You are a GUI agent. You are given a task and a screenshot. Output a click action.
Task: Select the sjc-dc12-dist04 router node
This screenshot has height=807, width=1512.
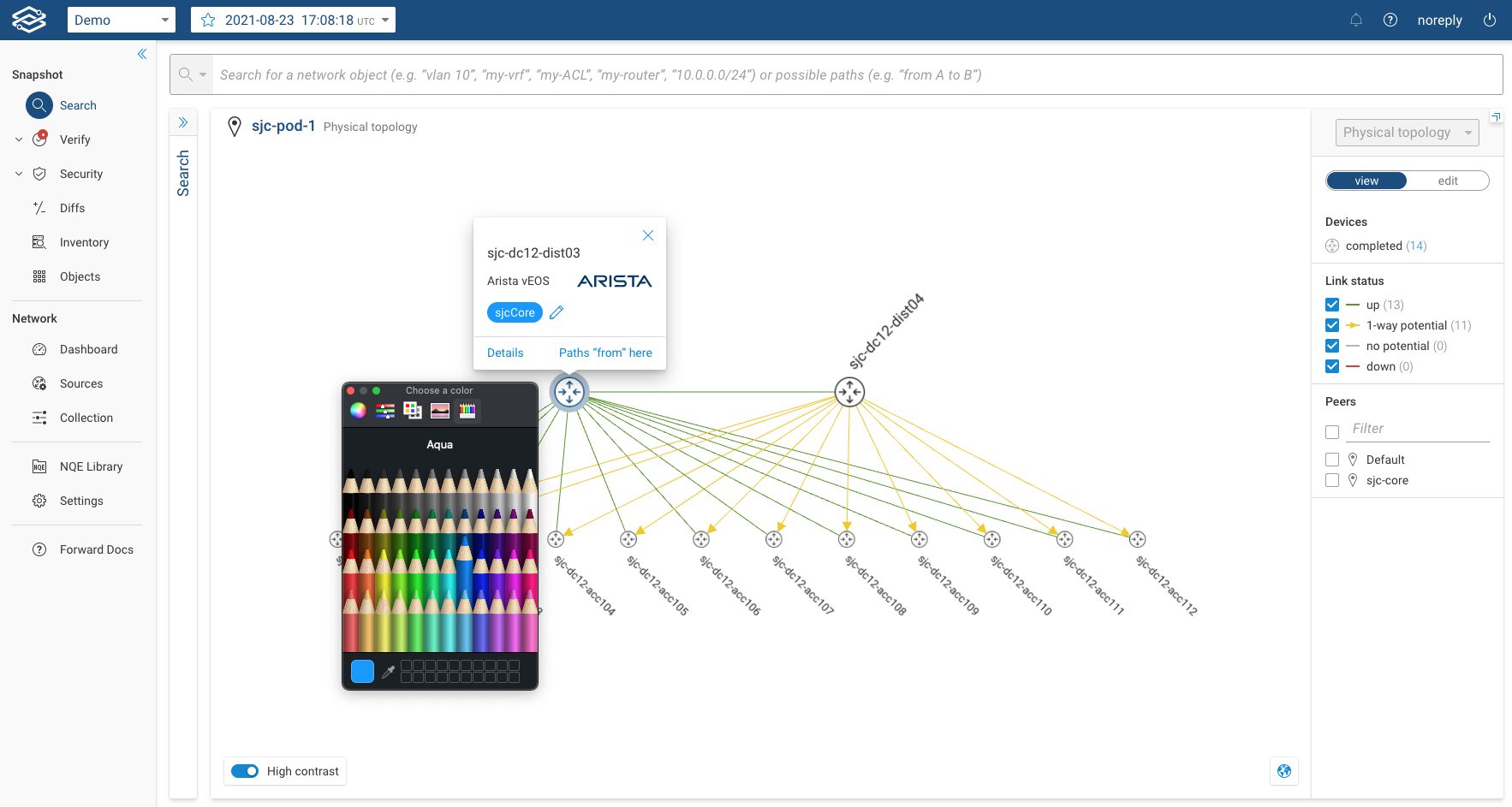849,393
